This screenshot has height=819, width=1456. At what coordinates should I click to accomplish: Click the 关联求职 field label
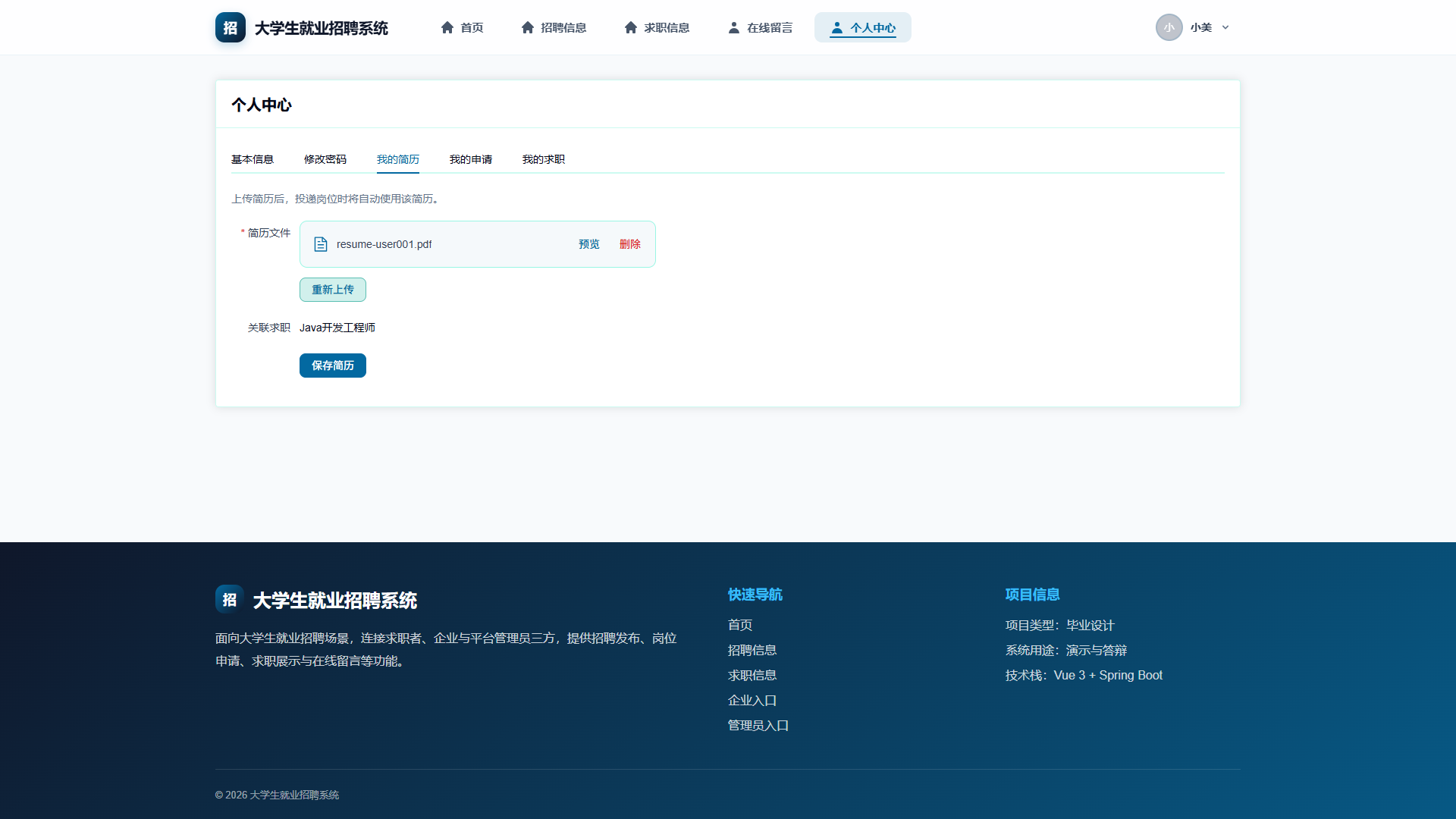point(269,328)
